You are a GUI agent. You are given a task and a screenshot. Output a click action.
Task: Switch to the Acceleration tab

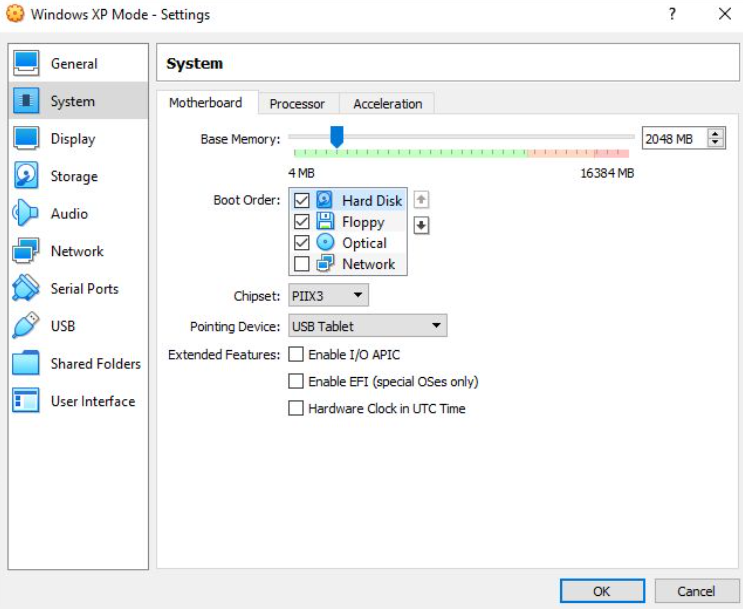(388, 104)
